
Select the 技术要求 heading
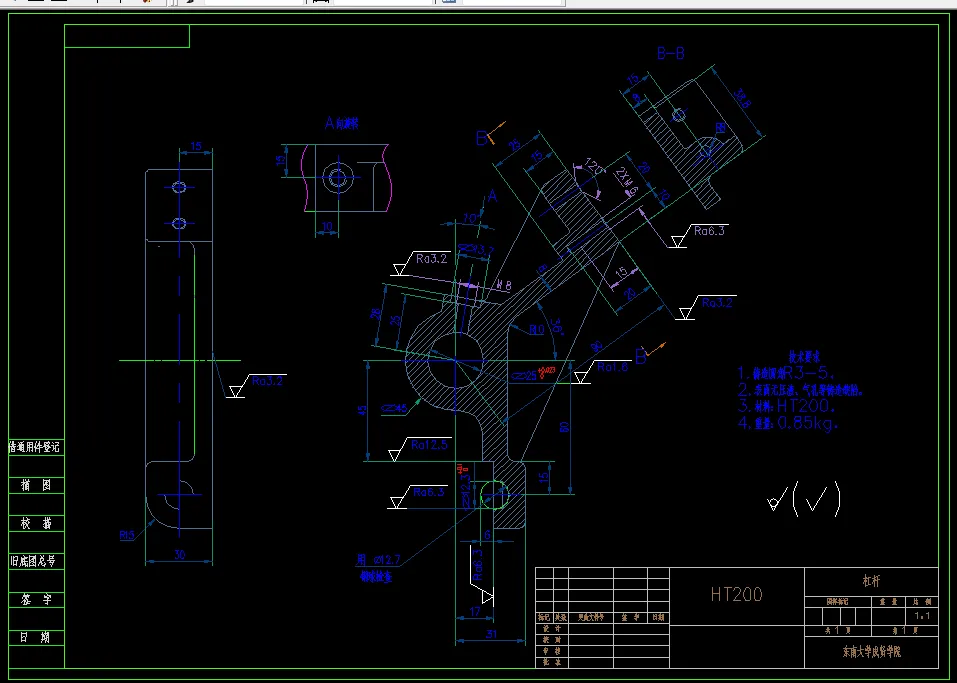coord(804,357)
